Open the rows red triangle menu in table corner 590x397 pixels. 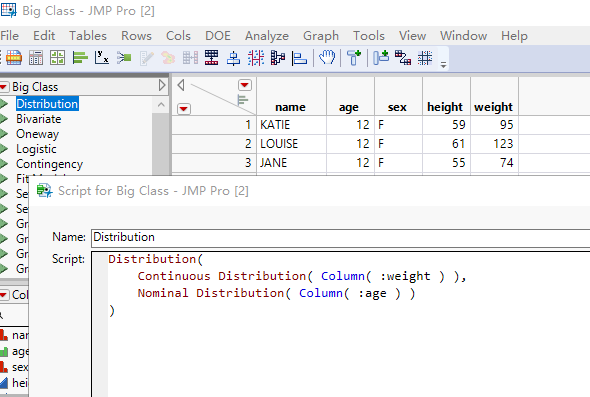[x=184, y=109]
